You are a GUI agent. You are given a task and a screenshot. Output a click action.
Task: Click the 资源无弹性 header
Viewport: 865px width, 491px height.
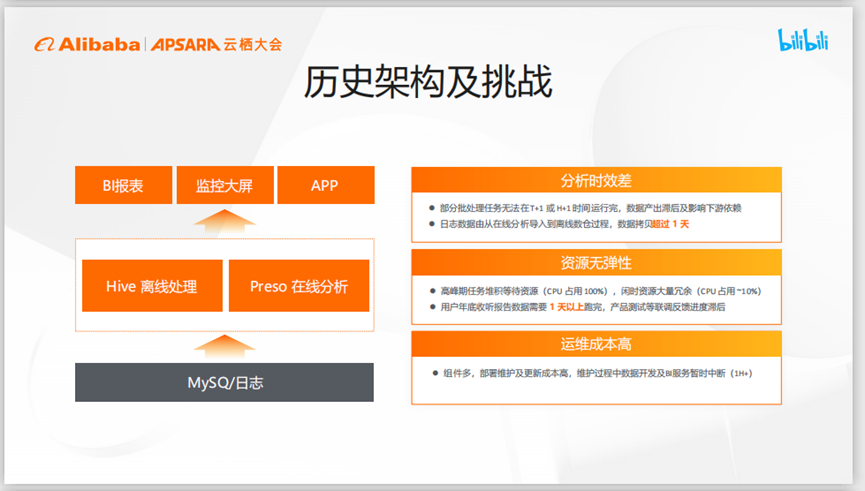point(596,263)
